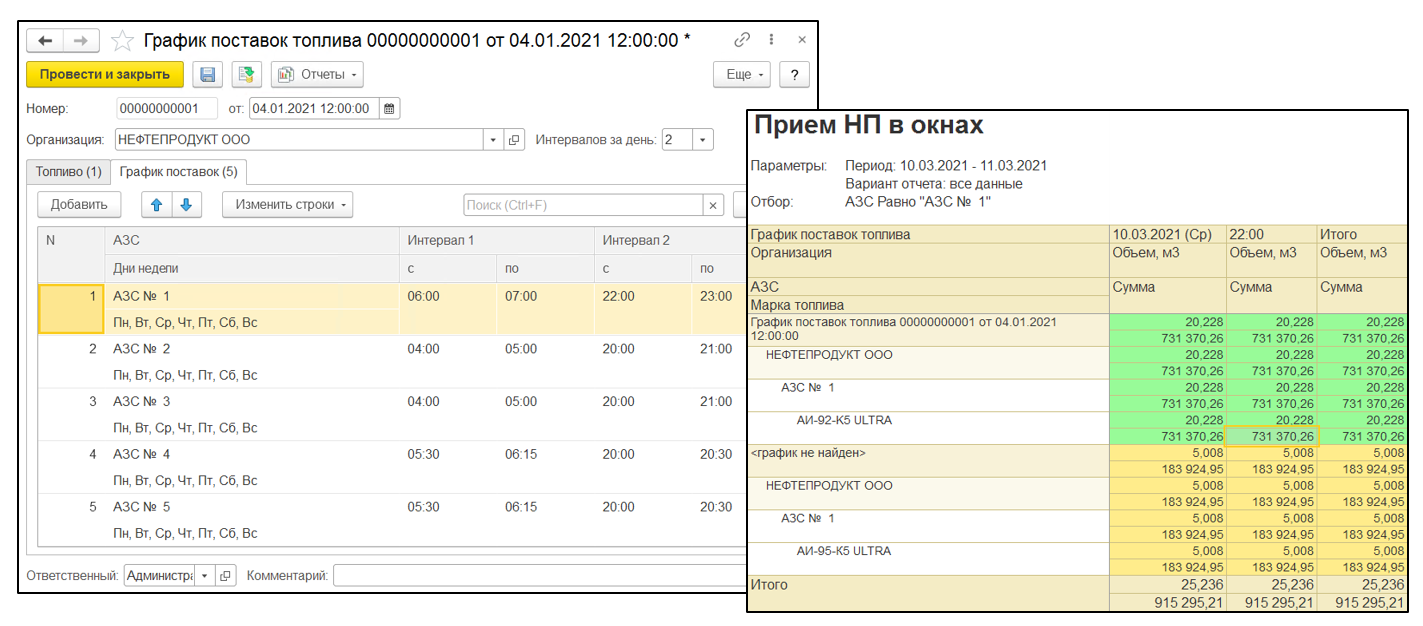Open the Организация field's open-form icon
This screenshot has height=626, width=1423.
[x=515, y=140]
